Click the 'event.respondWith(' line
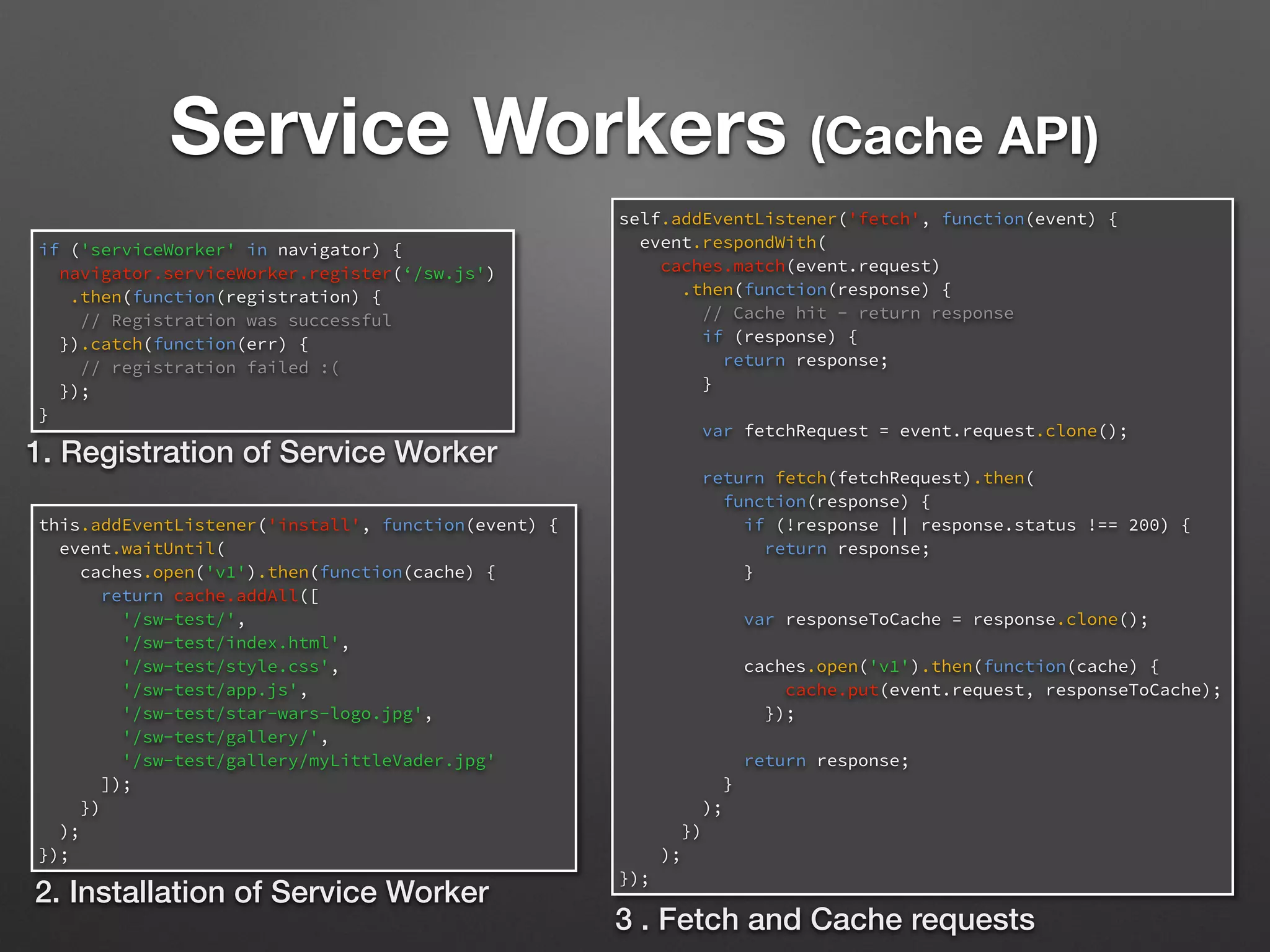 click(x=733, y=242)
